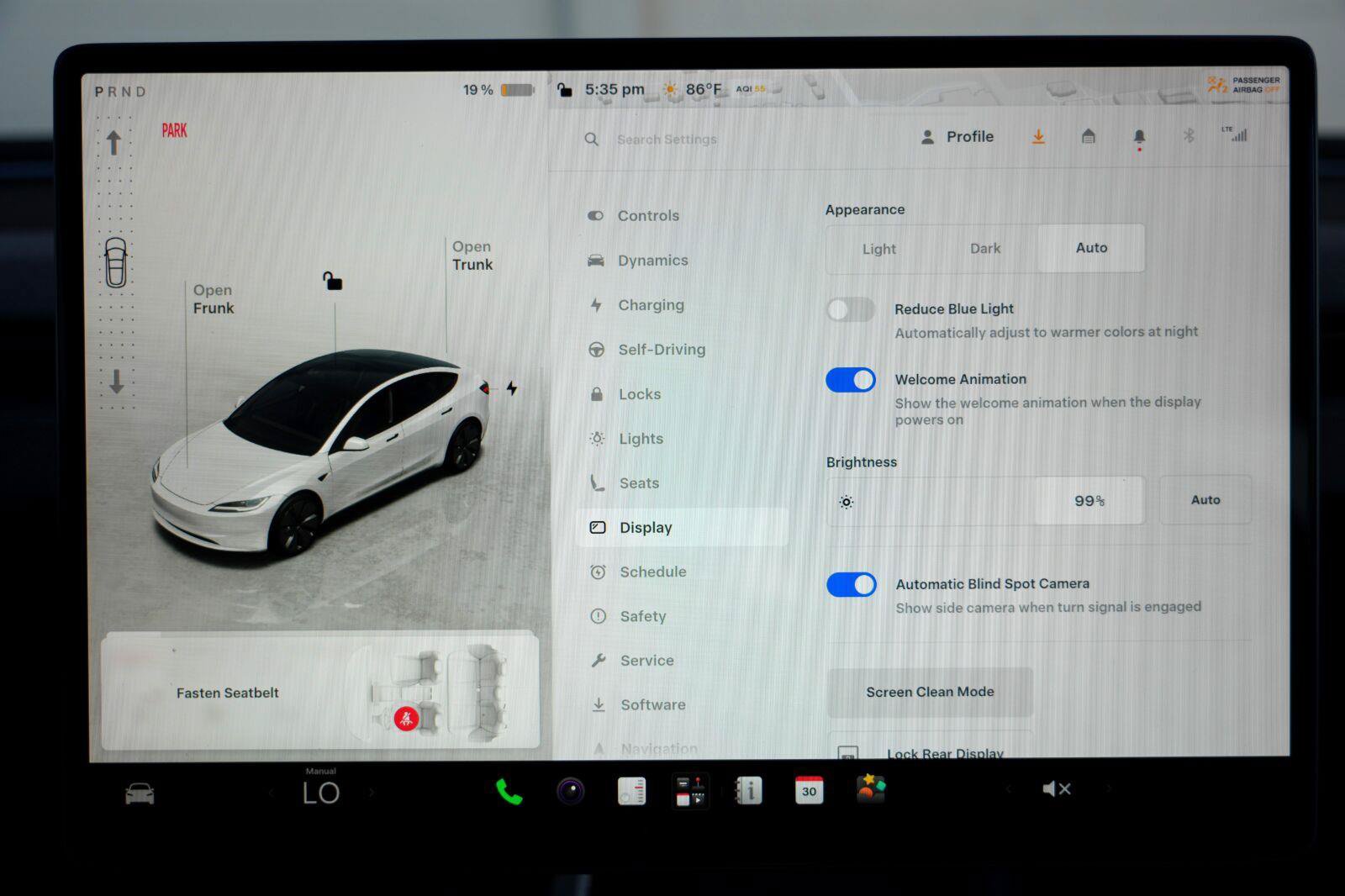This screenshot has height=896, width=1345.
Task: Open the Frunk via its label
Action: coord(214,299)
